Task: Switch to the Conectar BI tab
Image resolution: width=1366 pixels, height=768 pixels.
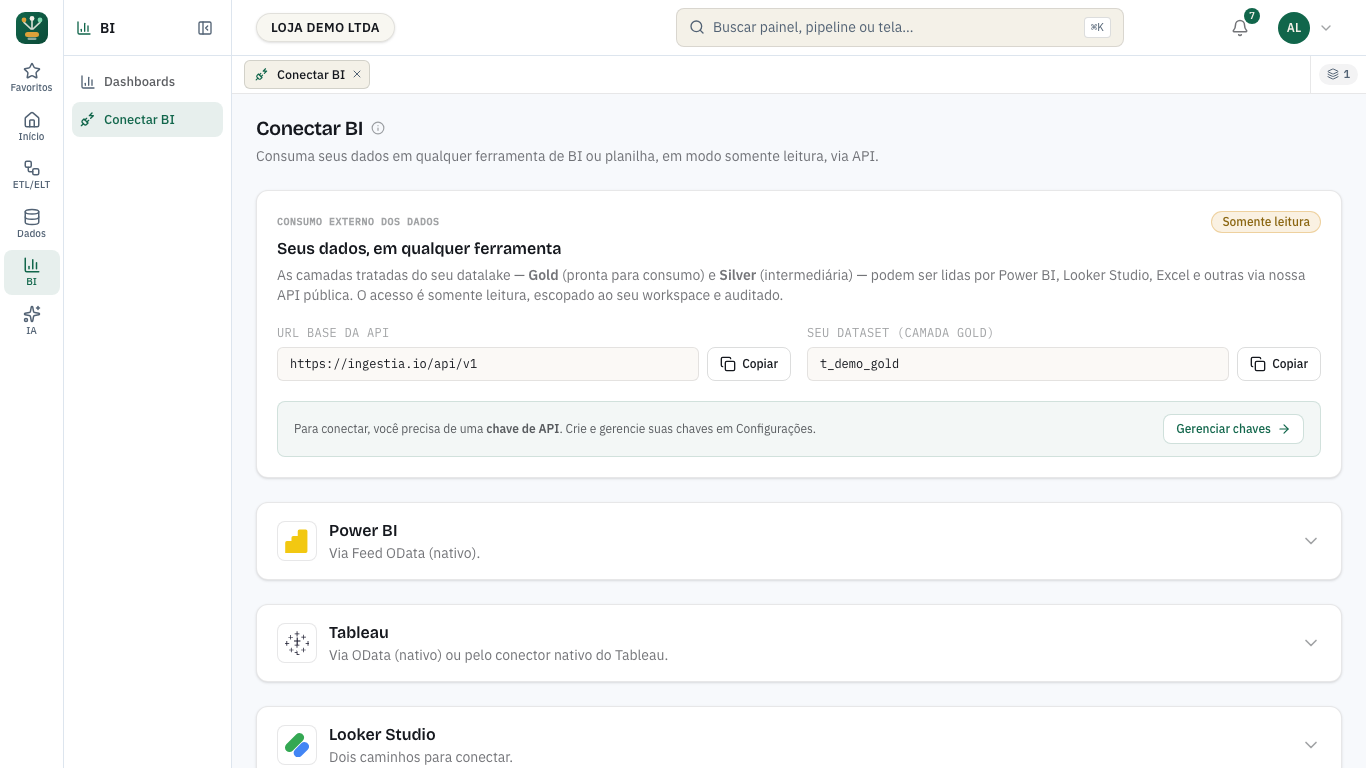Action: pos(307,74)
